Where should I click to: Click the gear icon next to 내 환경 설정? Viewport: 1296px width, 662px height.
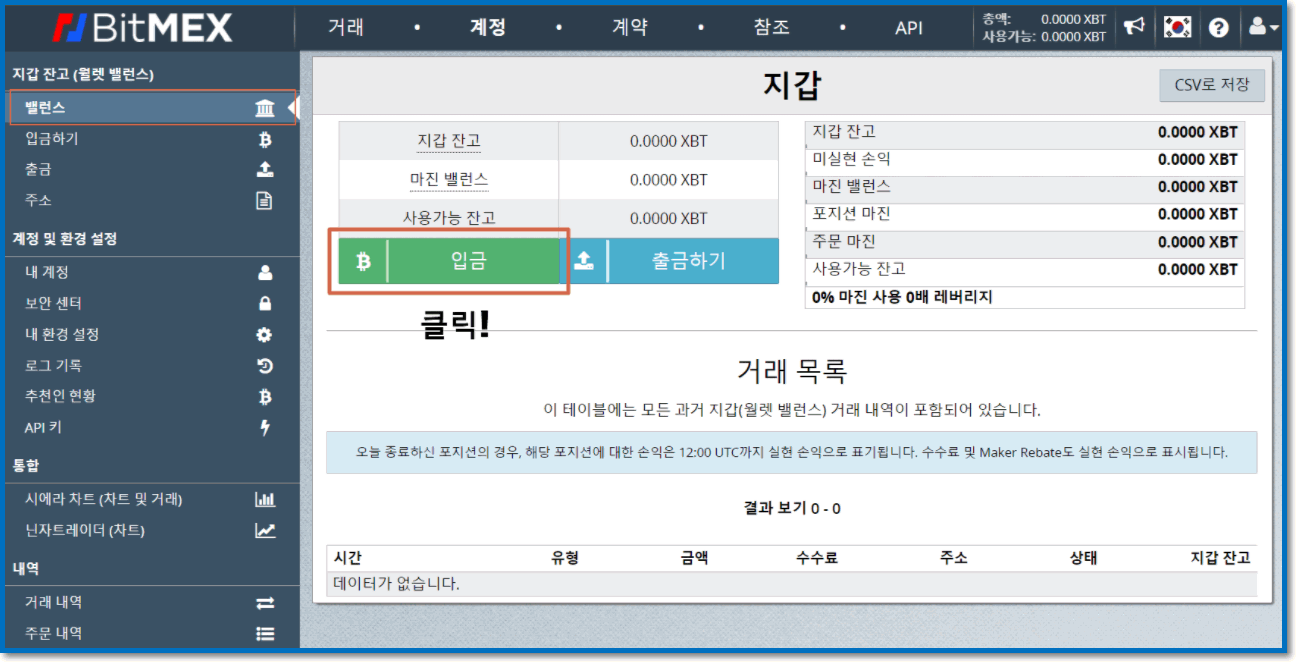click(x=266, y=334)
